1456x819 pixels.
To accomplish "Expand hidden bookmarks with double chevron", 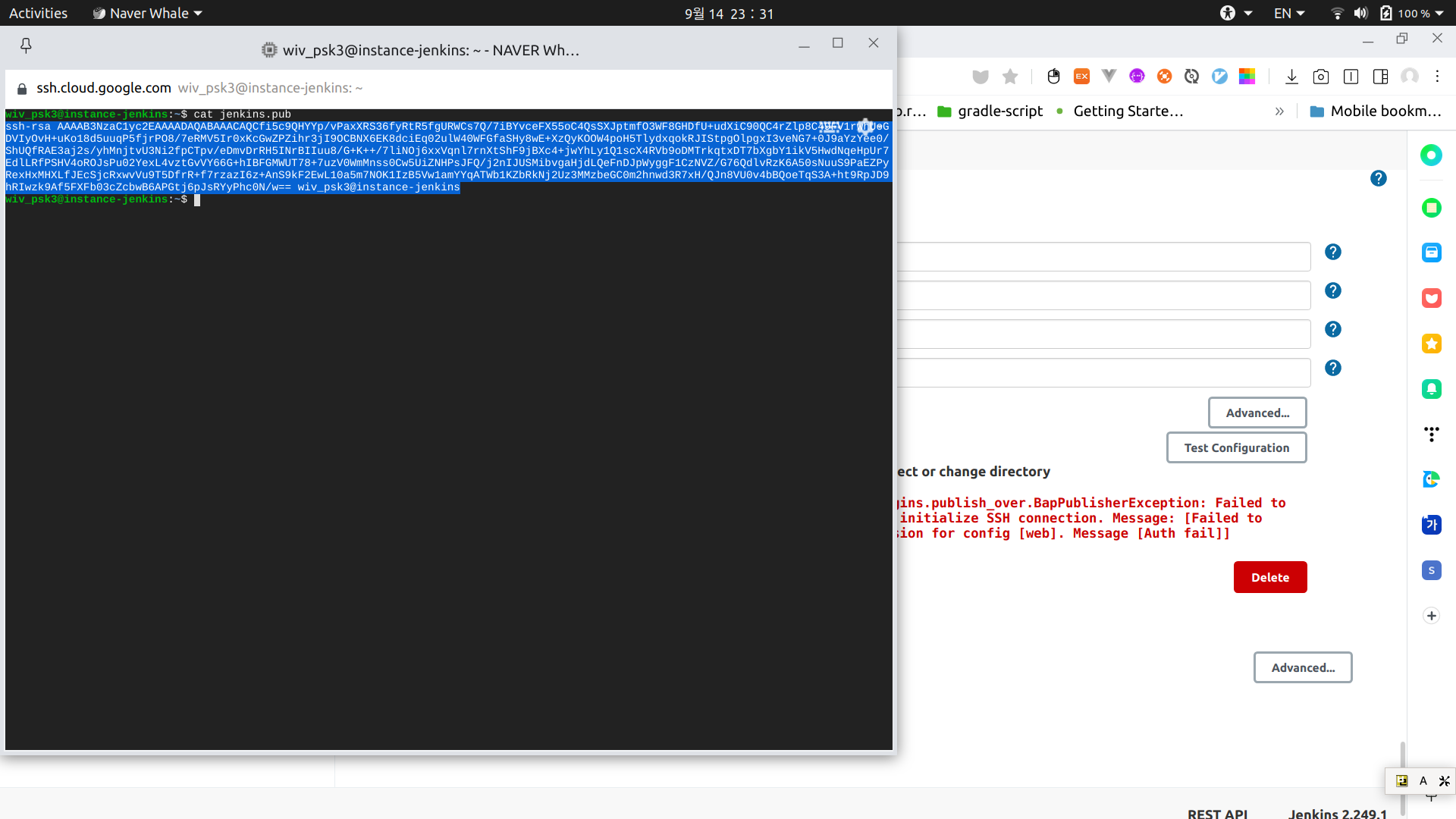I will click(1279, 111).
